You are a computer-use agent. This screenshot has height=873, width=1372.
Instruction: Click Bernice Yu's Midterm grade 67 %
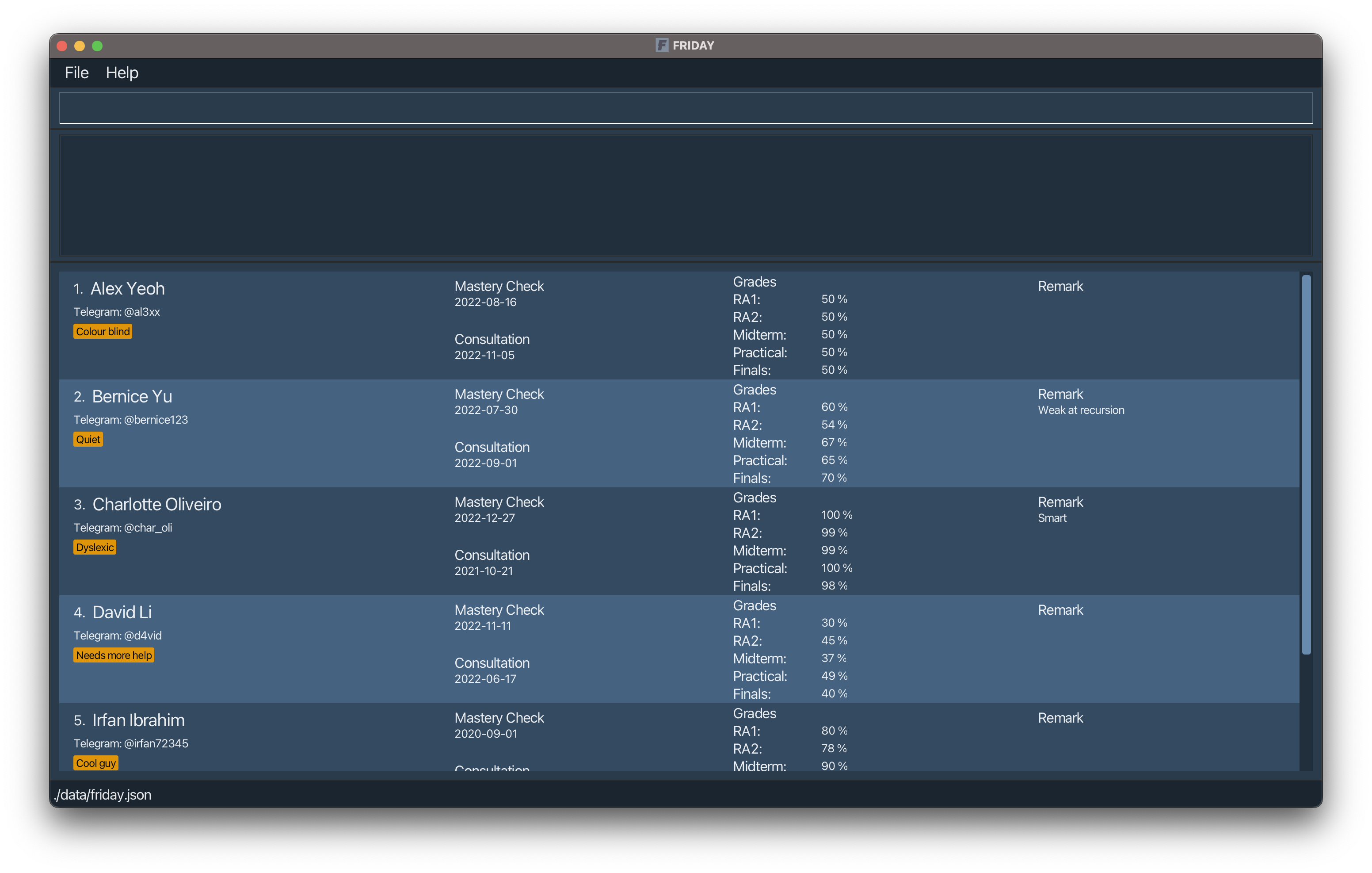tap(834, 443)
